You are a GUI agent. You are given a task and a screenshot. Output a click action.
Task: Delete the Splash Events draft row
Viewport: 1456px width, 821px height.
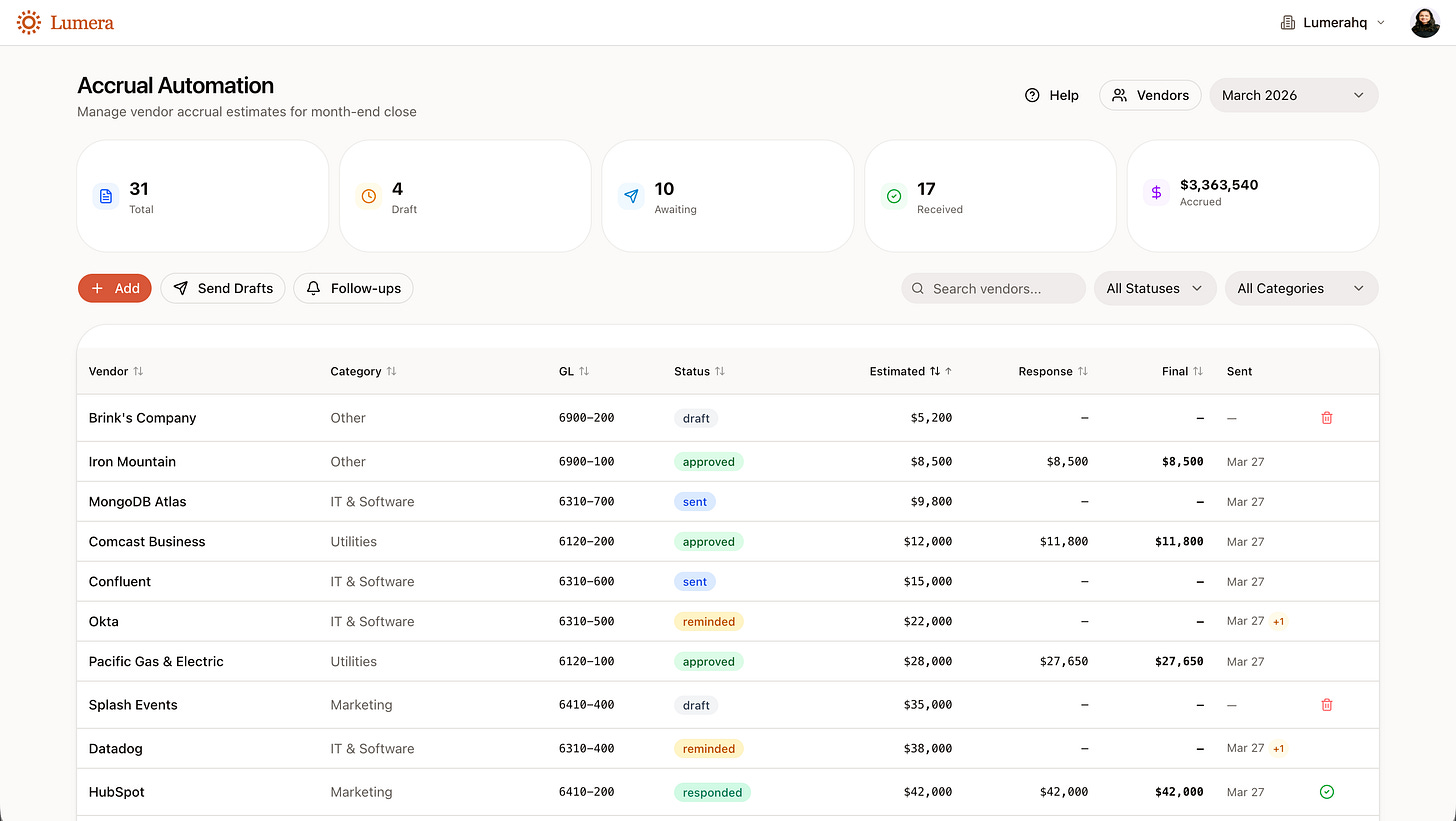(x=1327, y=705)
